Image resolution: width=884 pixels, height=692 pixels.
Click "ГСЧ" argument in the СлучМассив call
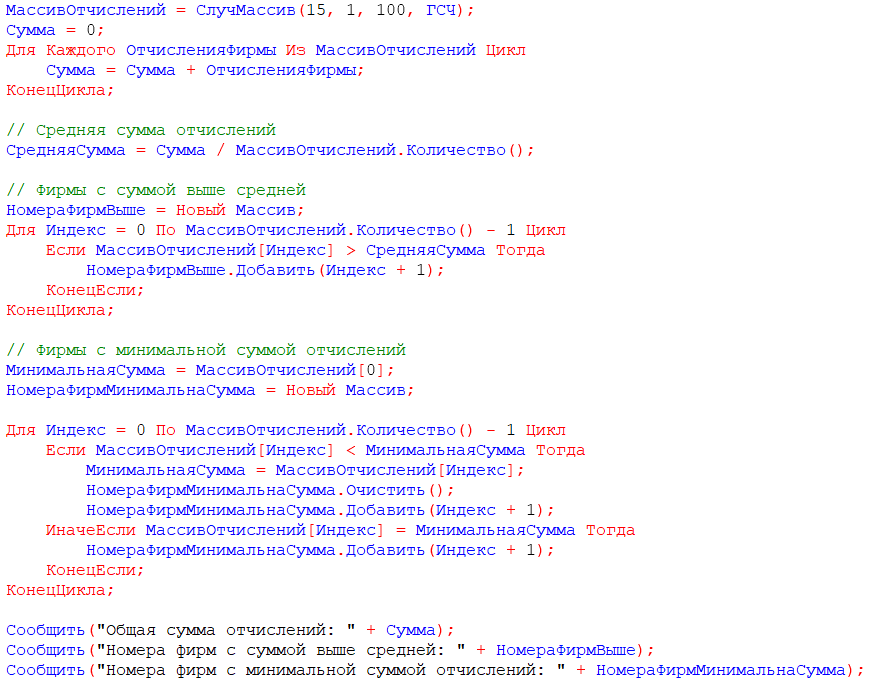click(x=440, y=10)
